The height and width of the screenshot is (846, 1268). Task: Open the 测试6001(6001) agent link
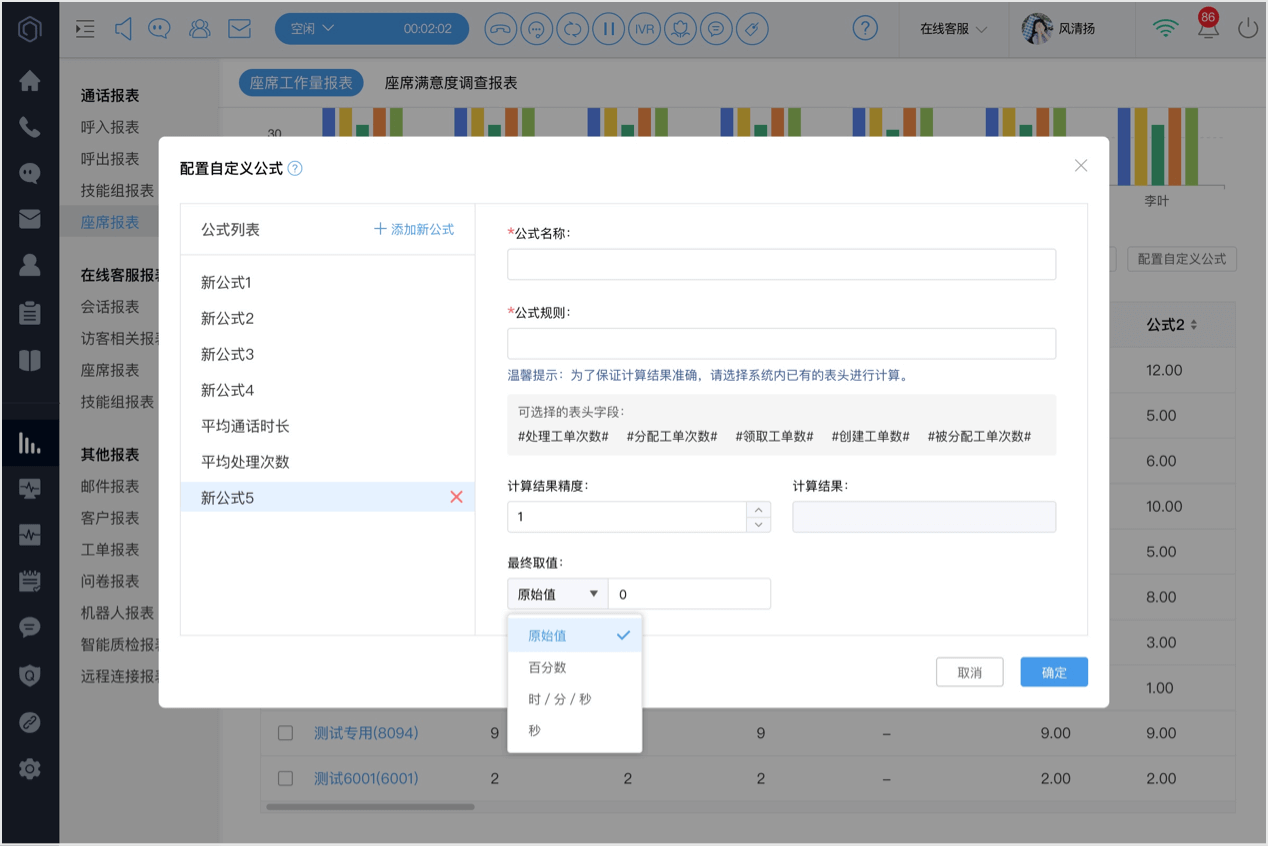366,778
